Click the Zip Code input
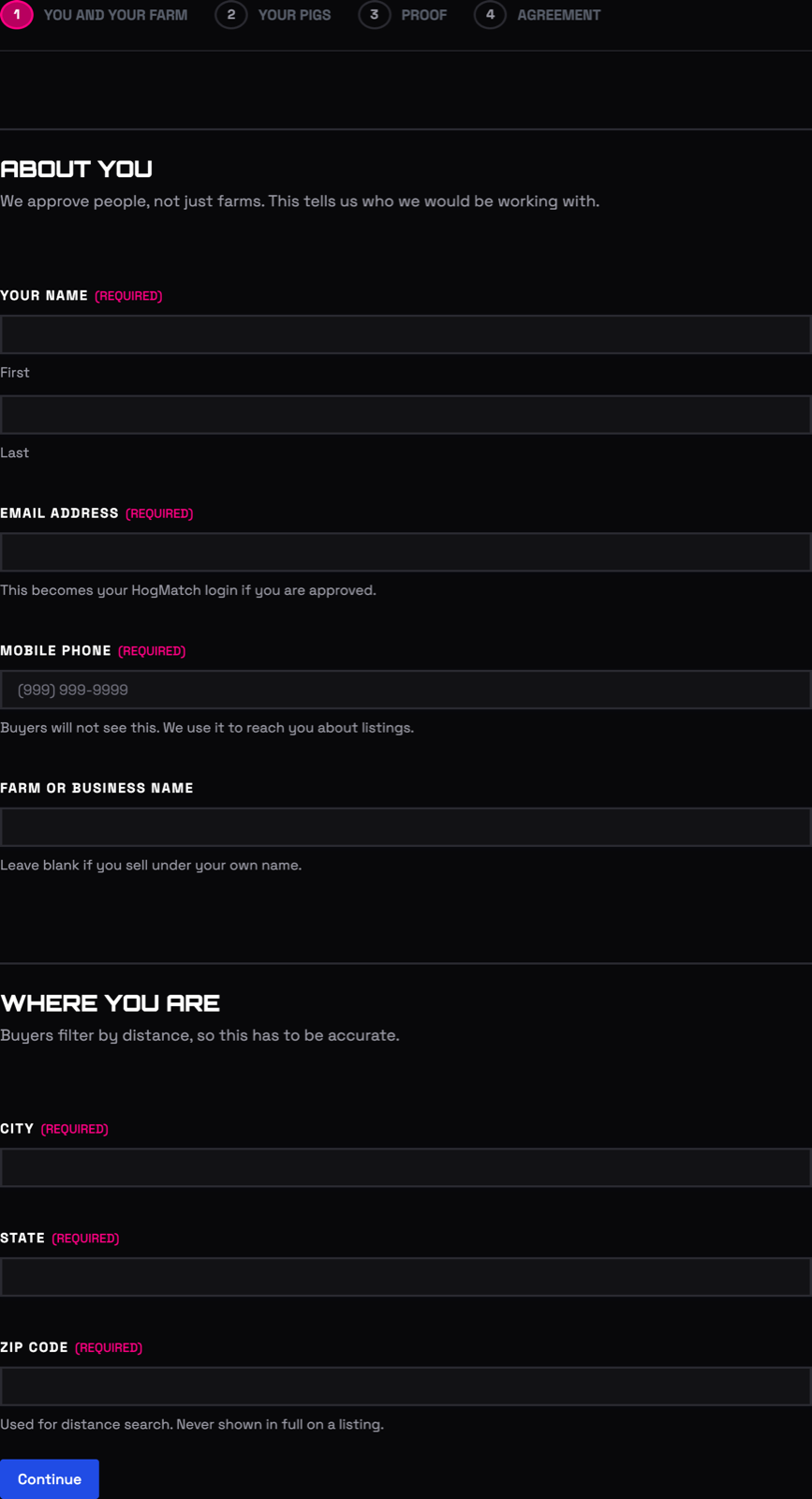812x1499 pixels. tap(406, 1387)
